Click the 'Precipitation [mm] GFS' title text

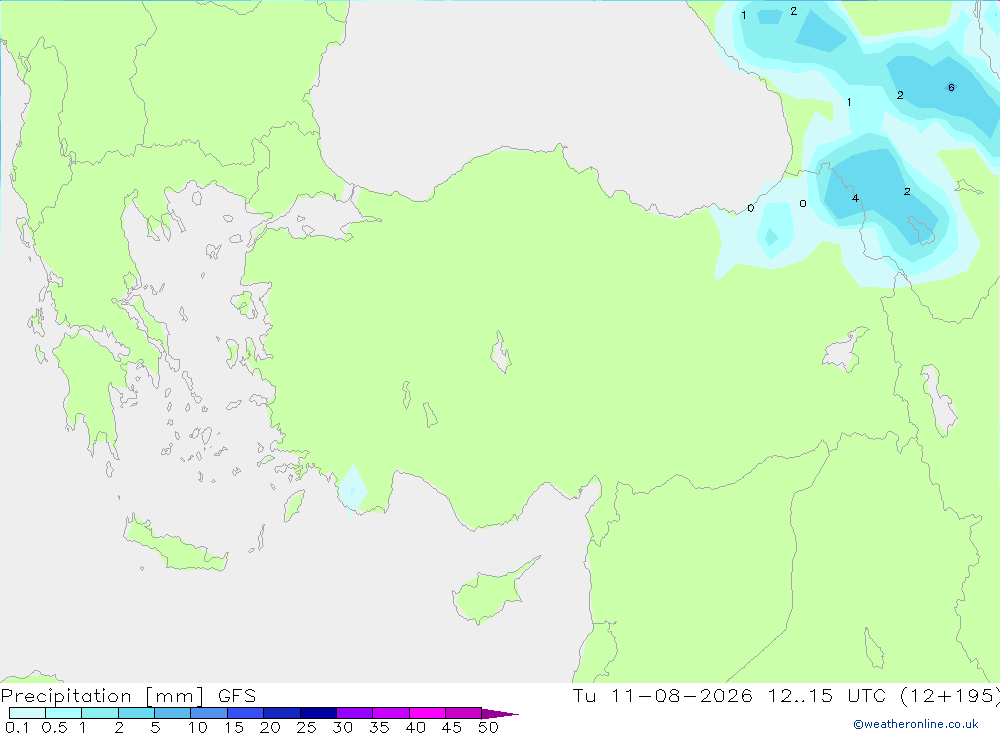pos(128,696)
